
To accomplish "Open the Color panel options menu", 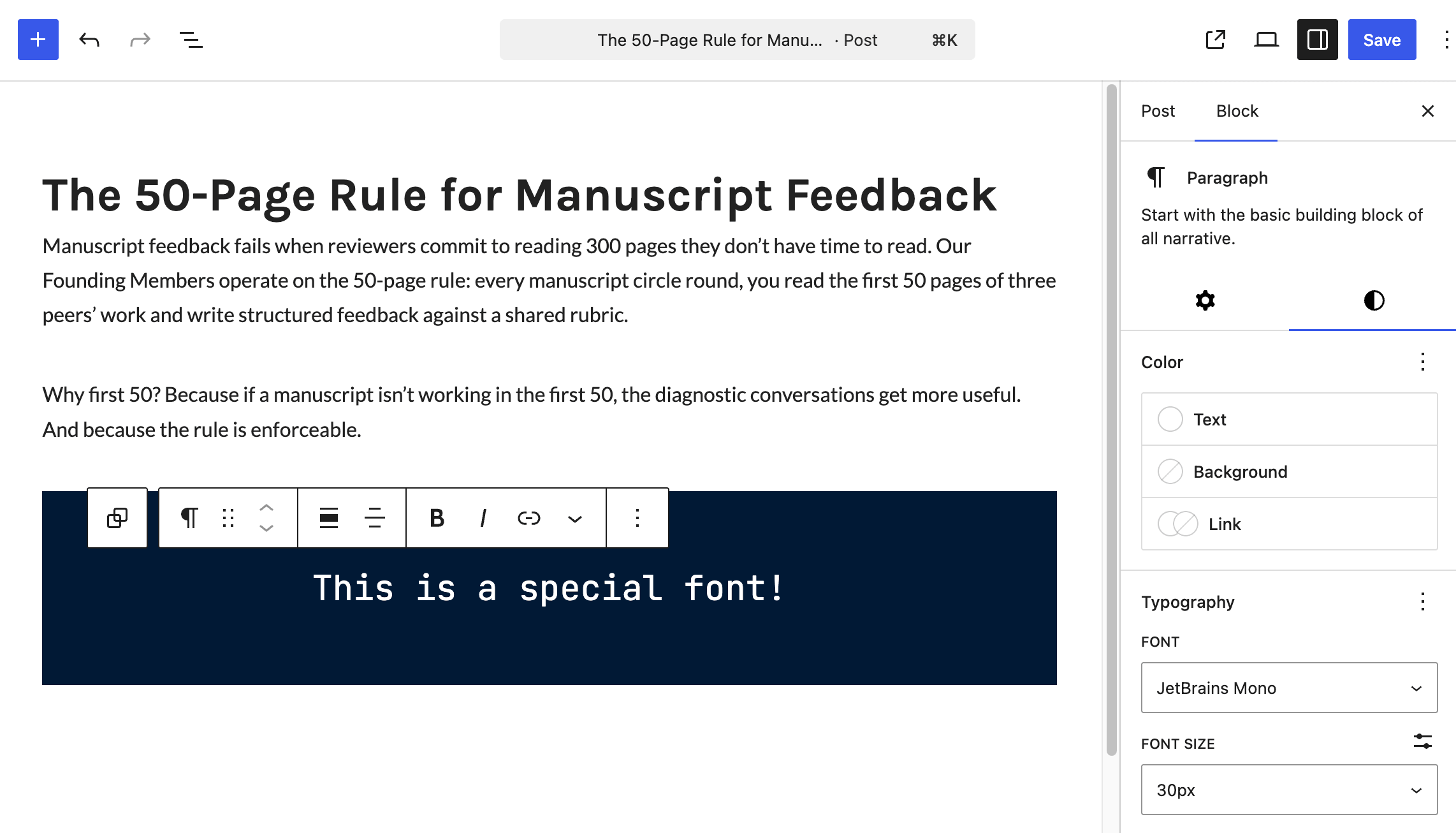I will 1422,362.
